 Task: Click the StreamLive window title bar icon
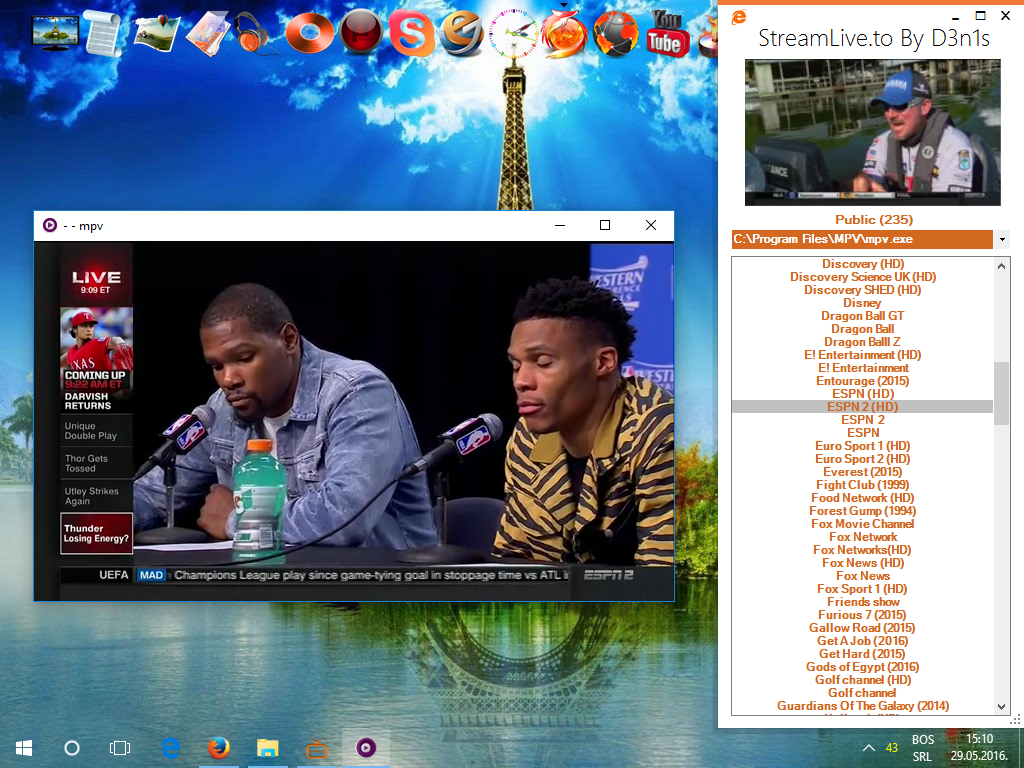pos(739,17)
